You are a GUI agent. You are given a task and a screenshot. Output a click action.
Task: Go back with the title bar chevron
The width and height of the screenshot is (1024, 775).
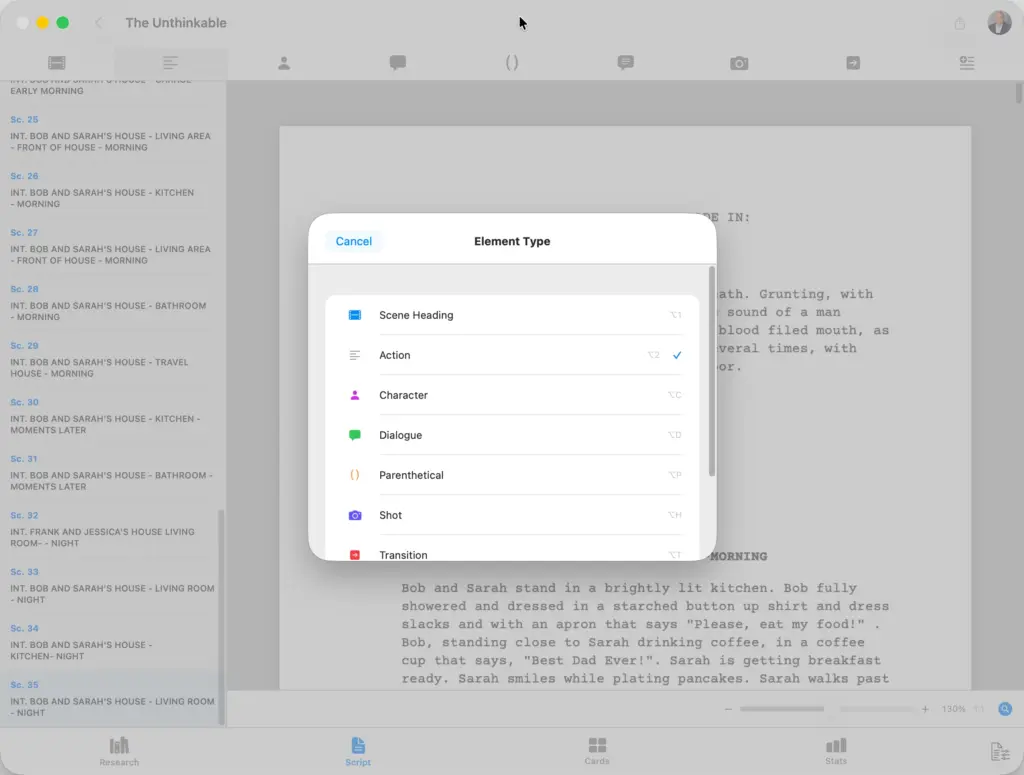pyautogui.click(x=99, y=23)
